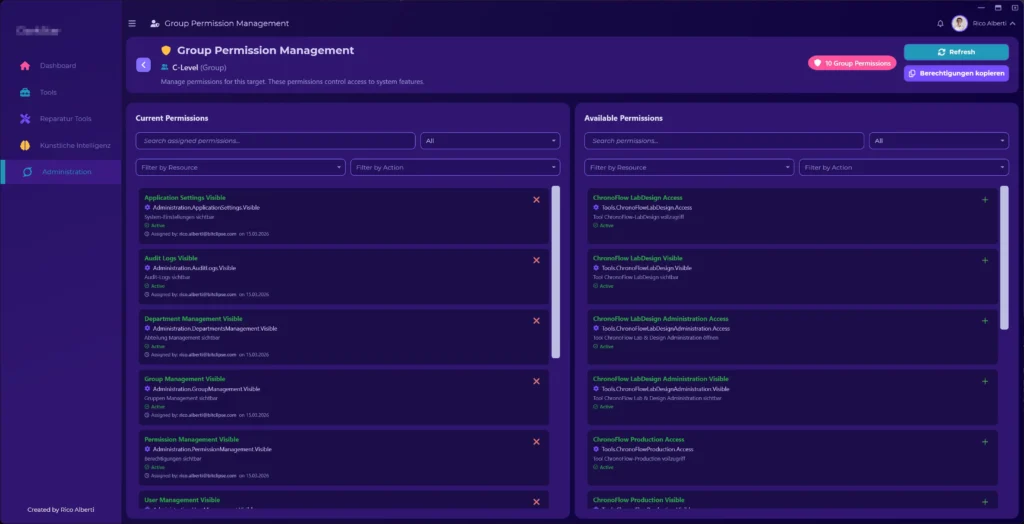This screenshot has width=1024, height=524.
Task: Open Filter by Resource in Current Permissions
Action: [x=240, y=167]
